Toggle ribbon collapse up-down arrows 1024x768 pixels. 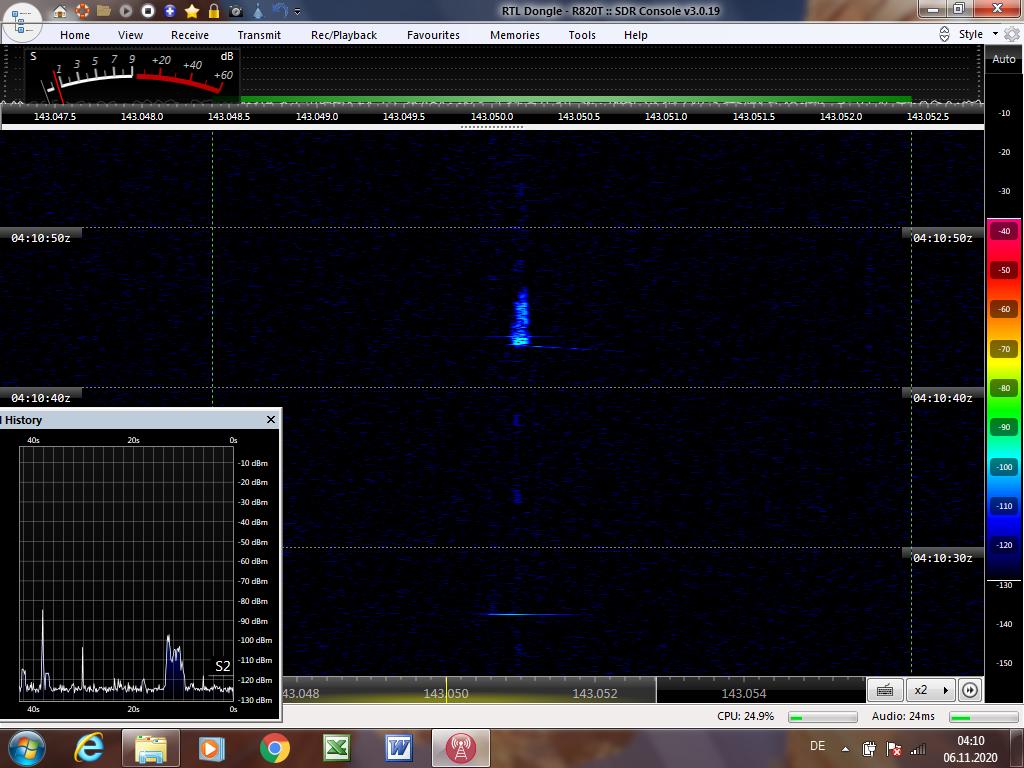(x=944, y=35)
